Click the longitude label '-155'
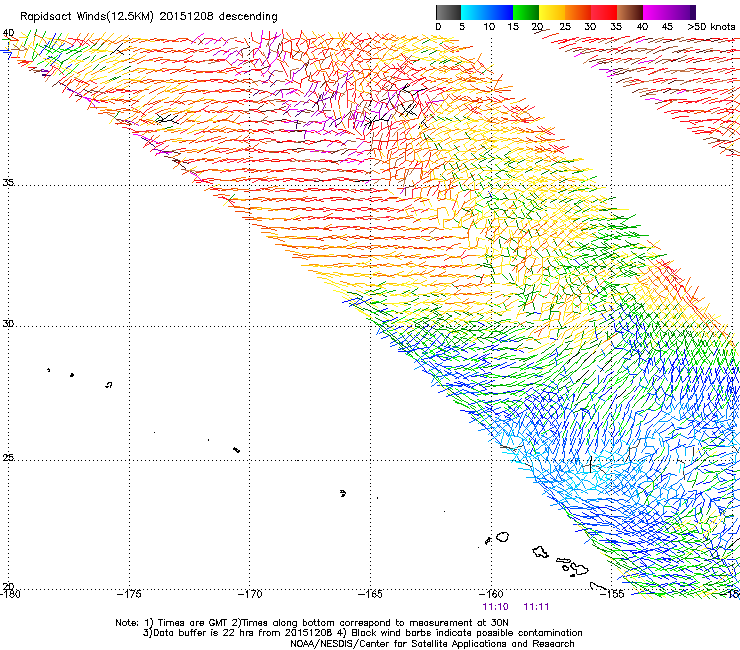 612,594
